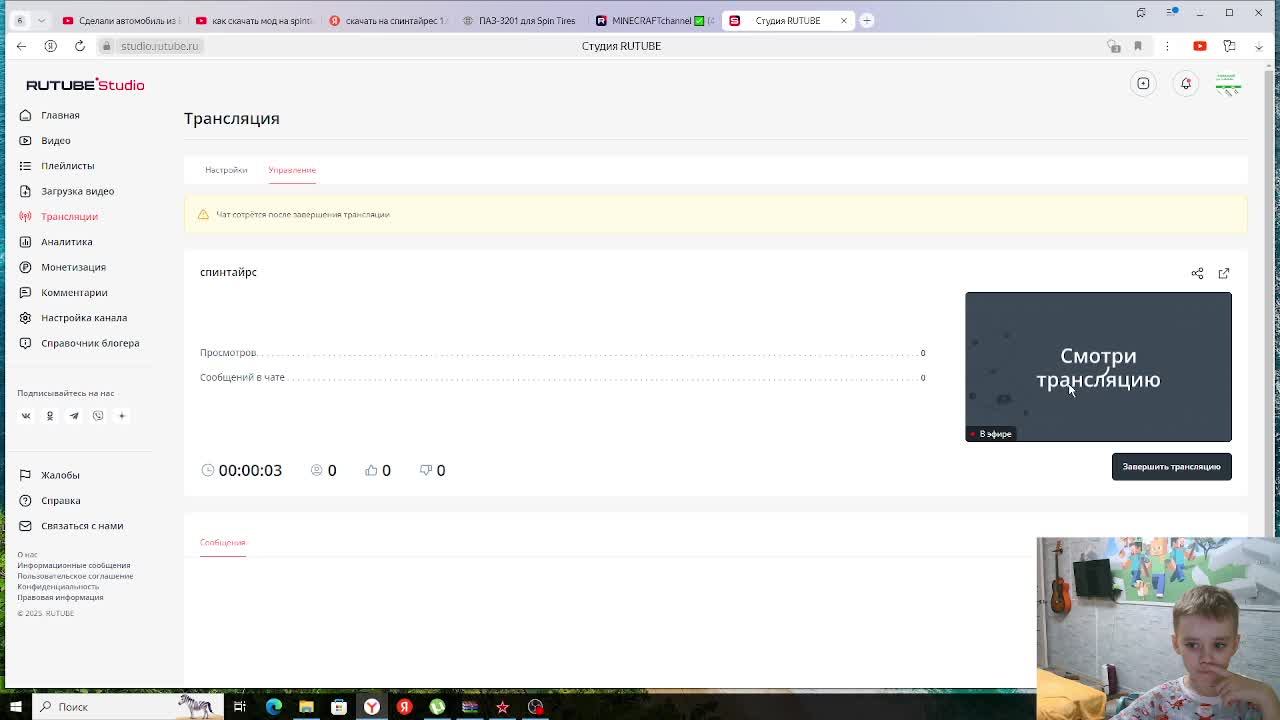Reload the page
The width and height of the screenshot is (1280, 720).
tap(80, 46)
